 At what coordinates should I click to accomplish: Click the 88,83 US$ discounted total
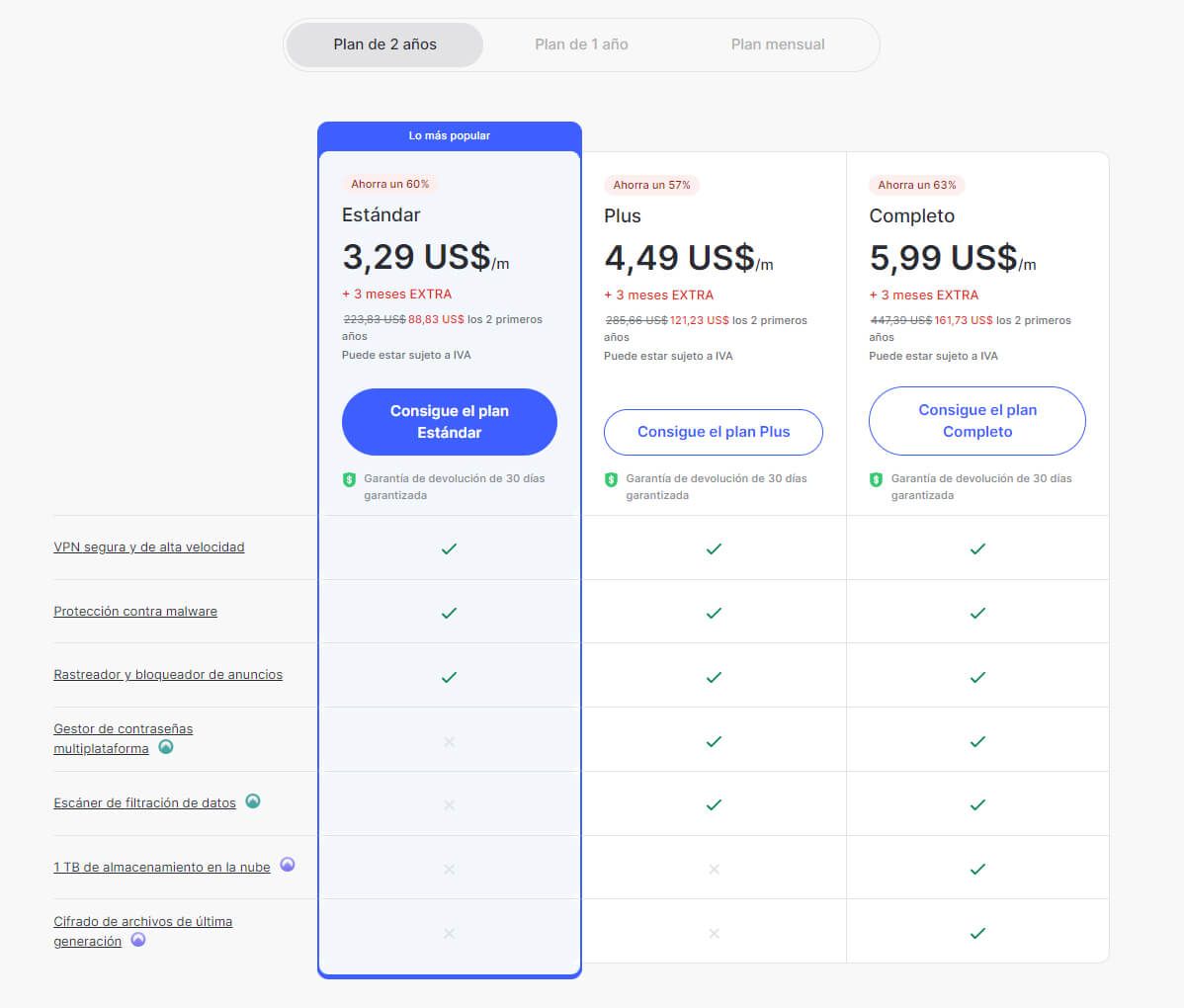436,319
